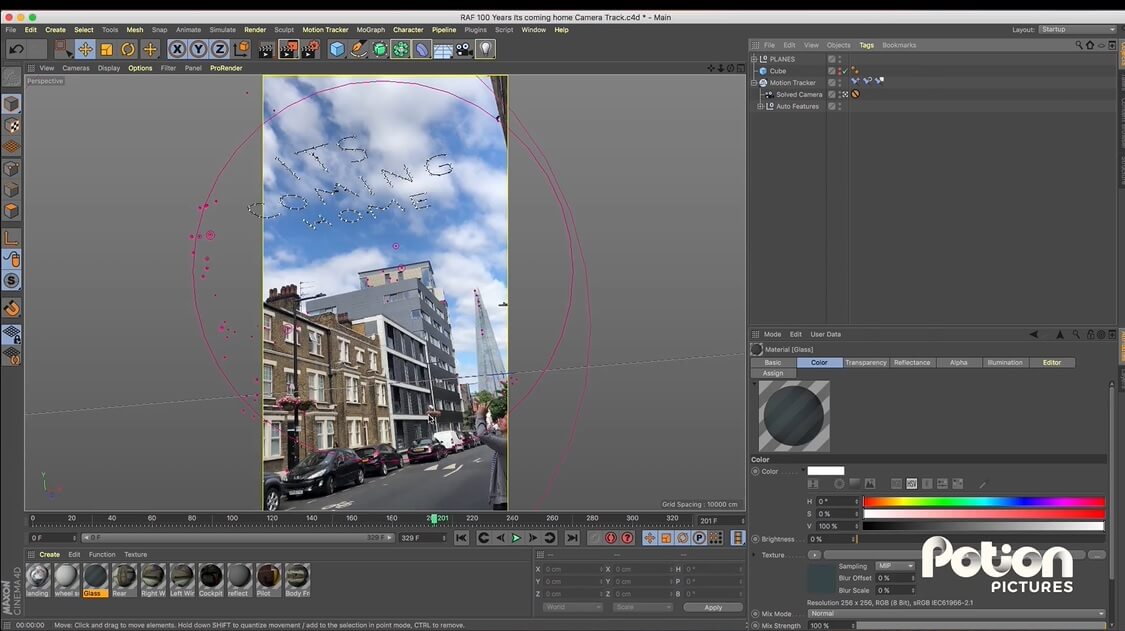Select the Rotate tool

[x=128, y=49]
